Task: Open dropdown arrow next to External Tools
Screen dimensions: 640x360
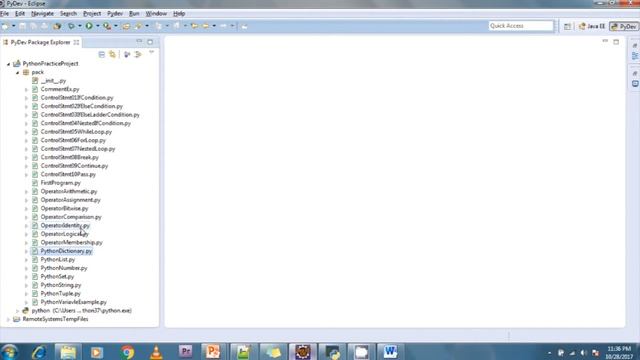Action: (x=116, y=26)
